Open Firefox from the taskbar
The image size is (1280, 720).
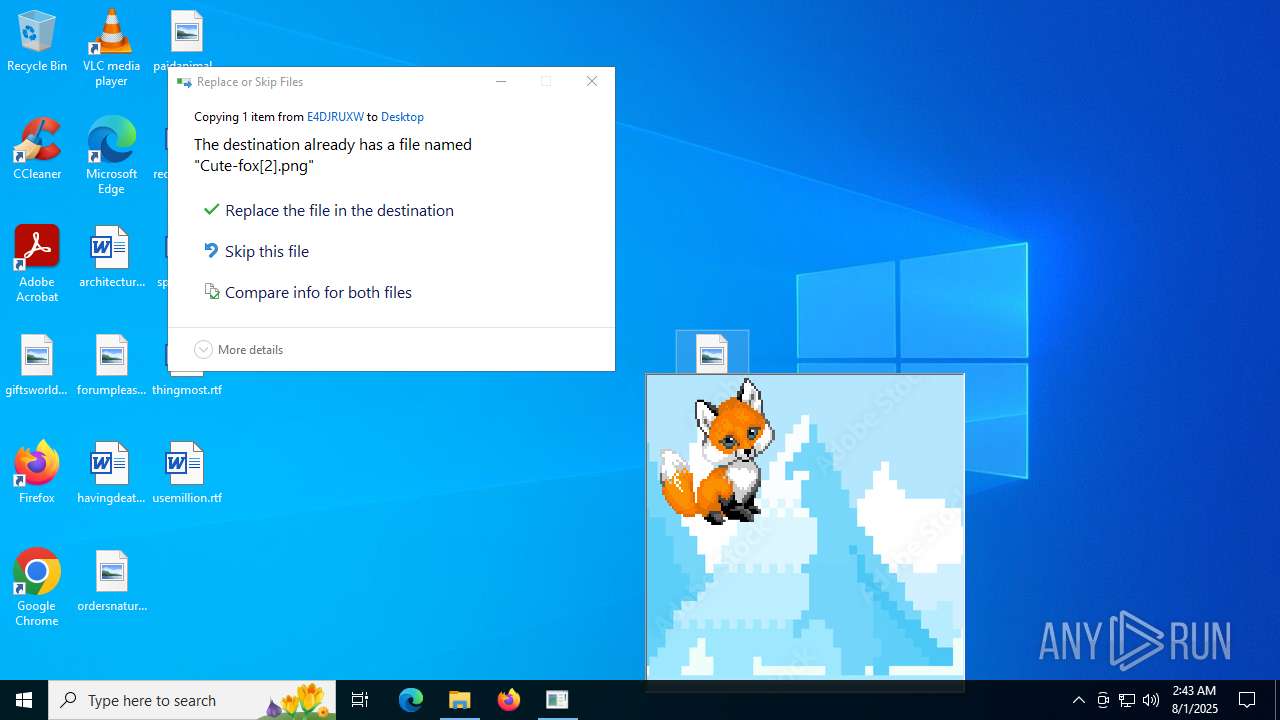click(509, 700)
